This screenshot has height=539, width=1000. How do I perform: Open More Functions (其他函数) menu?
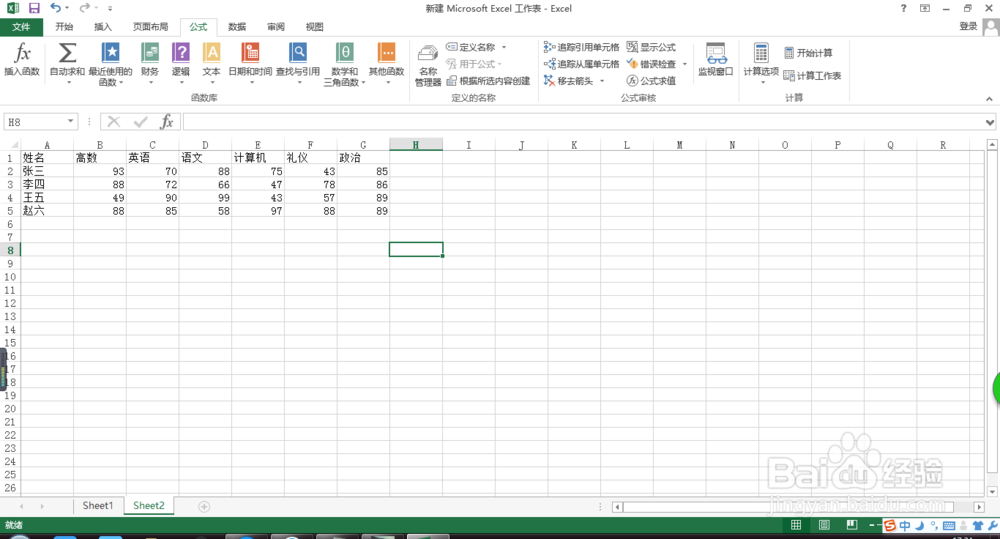point(386,63)
